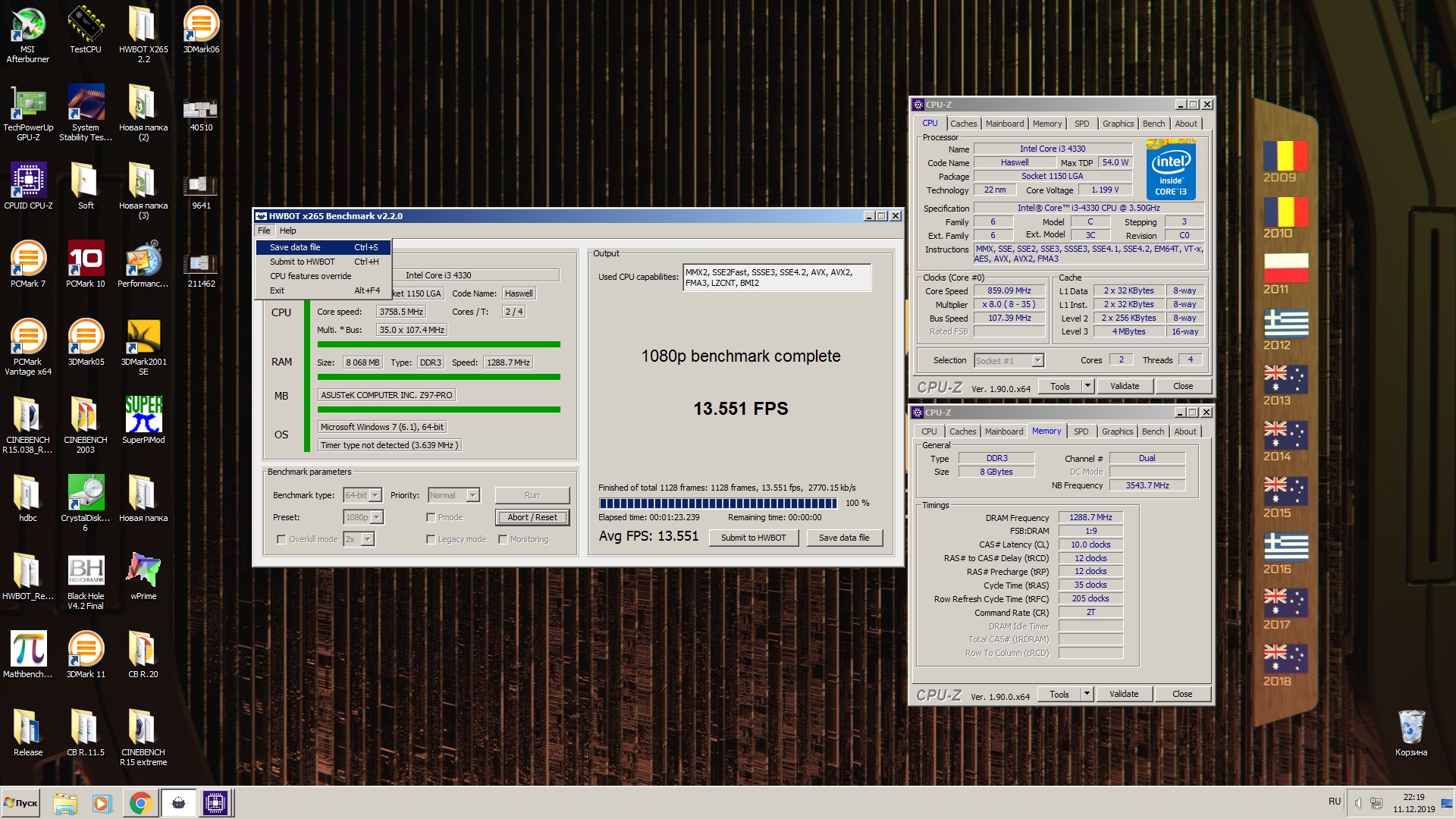Image resolution: width=1456 pixels, height=819 pixels.
Task: Open Mainboard tab in upper CPU-Z
Action: pyautogui.click(x=1005, y=124)
